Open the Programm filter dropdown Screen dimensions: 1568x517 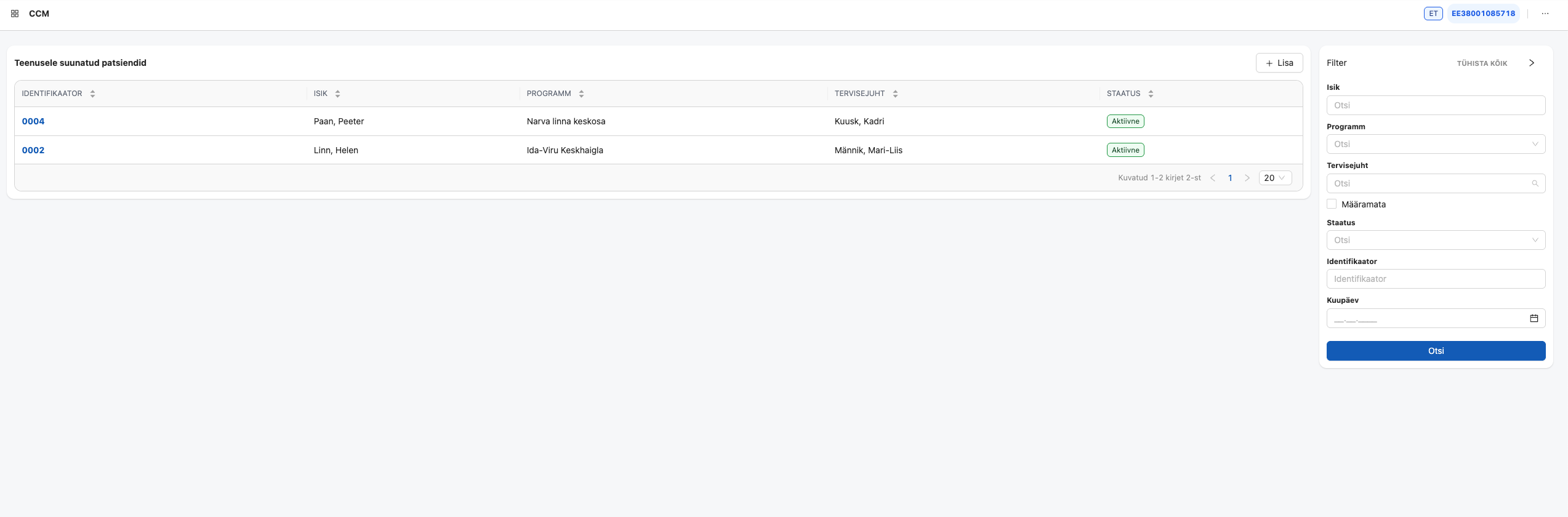1436,144
